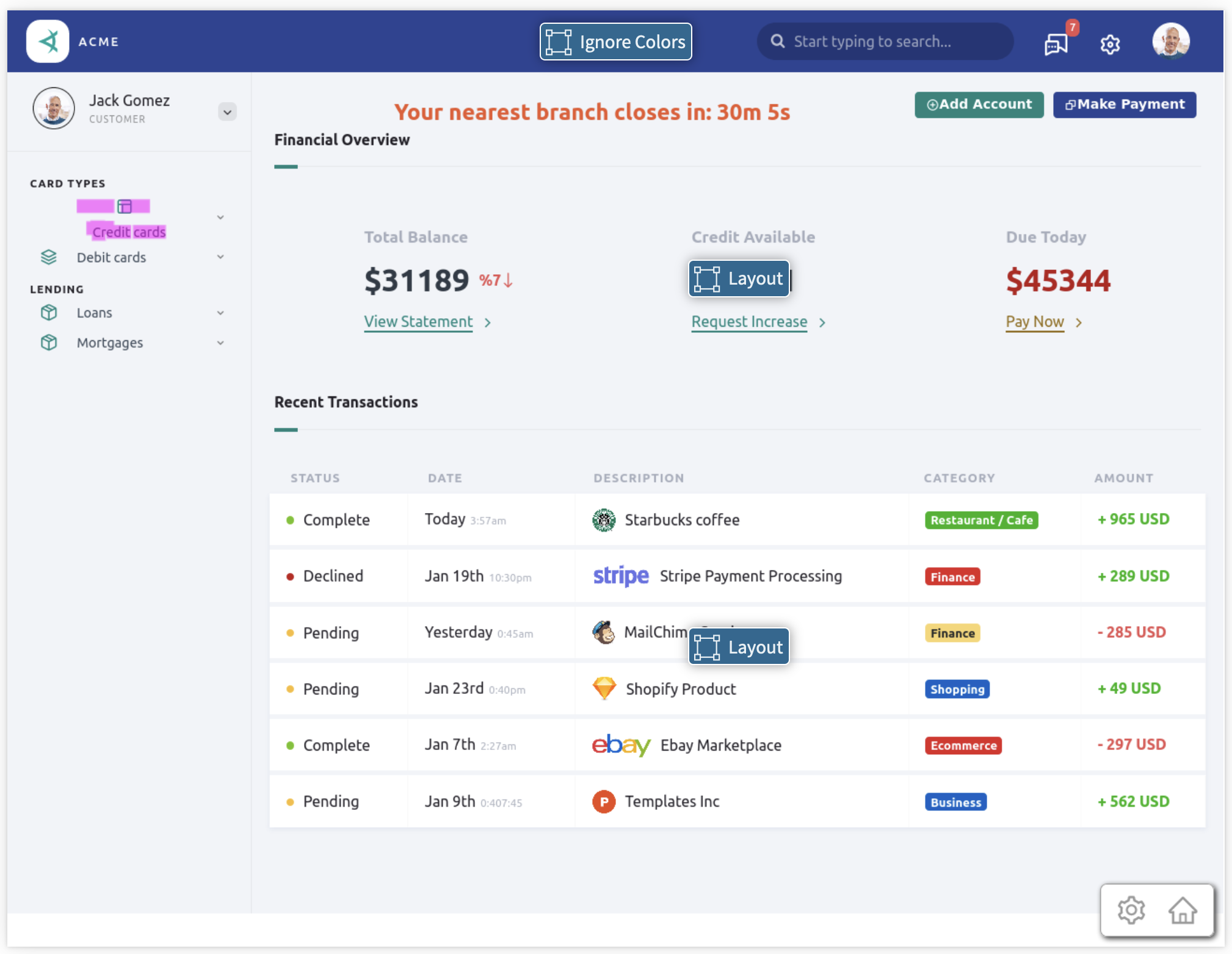The image size is (1232, 954).
Task: Click the ebay logo in transactions
Action: pos(621,745)
